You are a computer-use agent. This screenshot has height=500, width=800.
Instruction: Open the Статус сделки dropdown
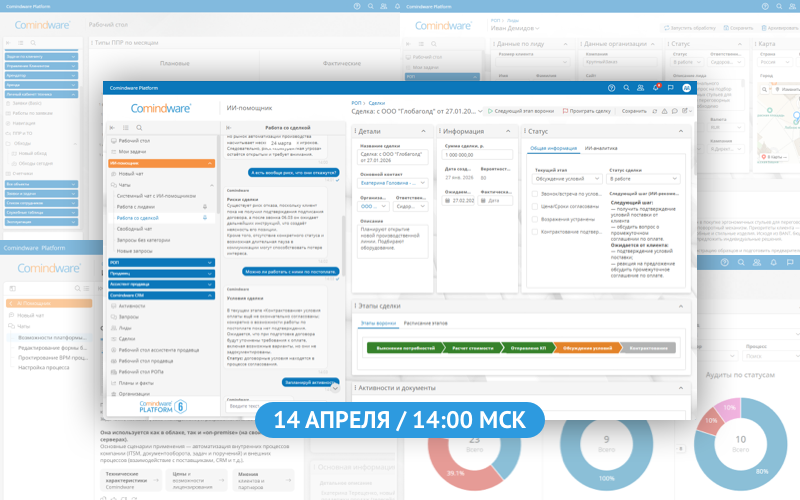pos(643,179)
